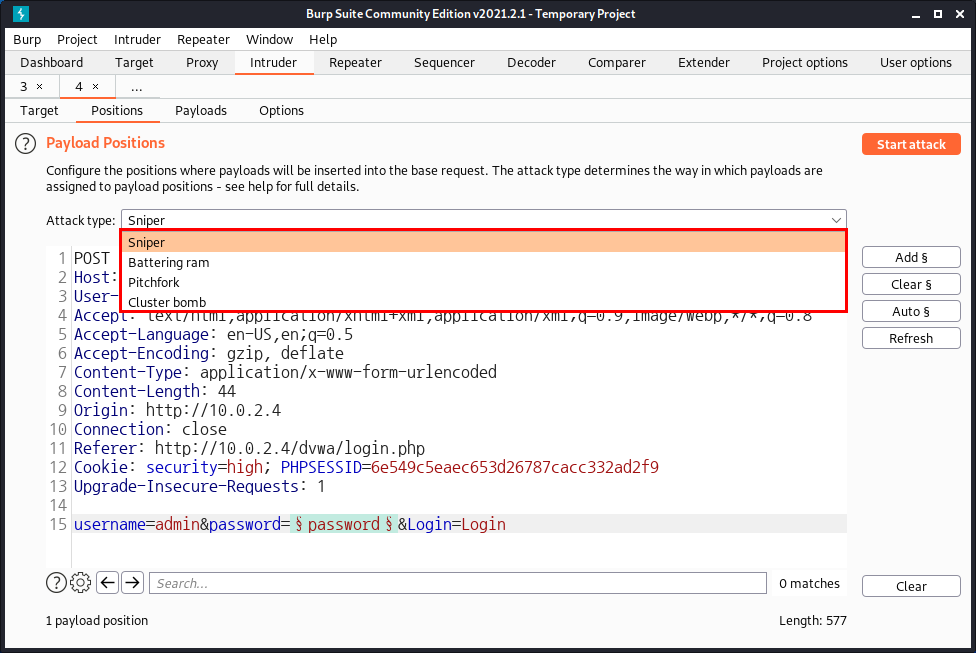976x653 pixels.
Task: Open Payload Positions help icon
Action: pyautogui.click(x=26, y=144)
